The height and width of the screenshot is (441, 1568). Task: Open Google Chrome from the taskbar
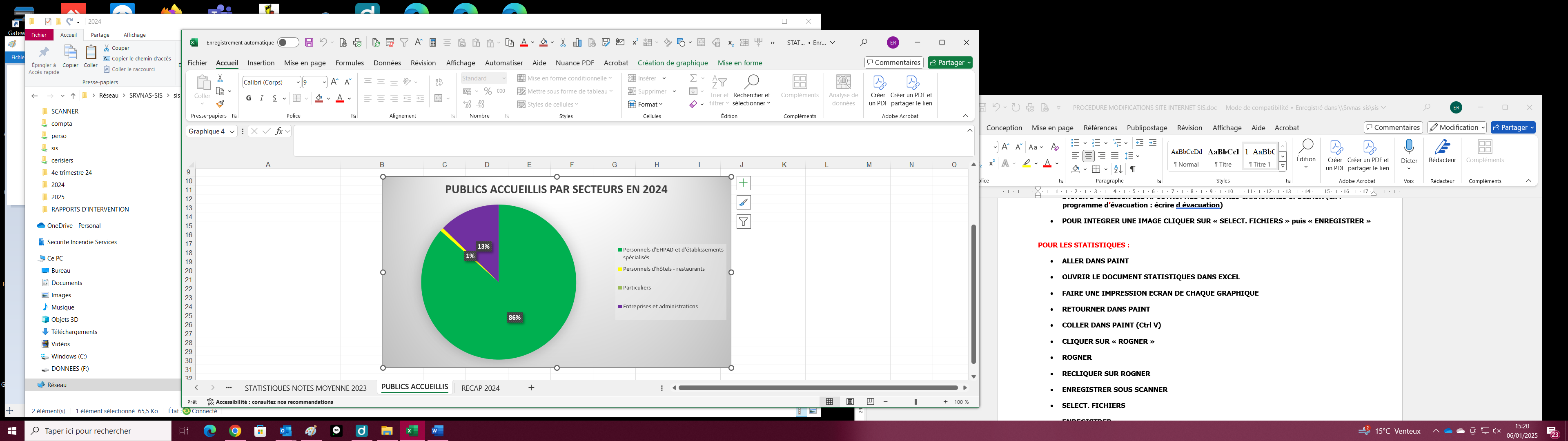pos(235,431)
